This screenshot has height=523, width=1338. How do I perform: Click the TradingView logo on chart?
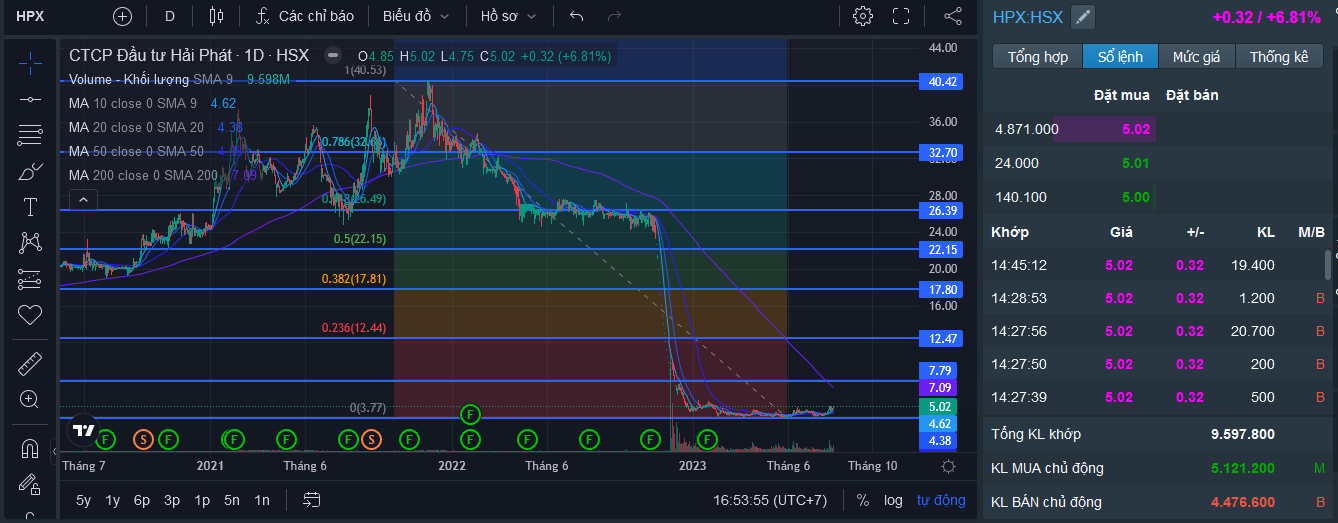click(84, 432)
